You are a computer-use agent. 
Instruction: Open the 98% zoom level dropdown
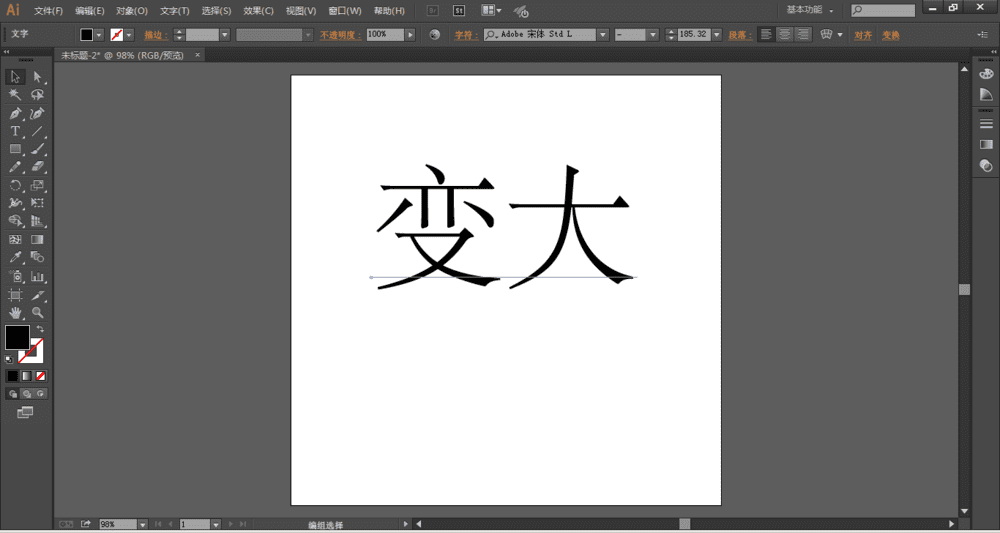[143, 524]
